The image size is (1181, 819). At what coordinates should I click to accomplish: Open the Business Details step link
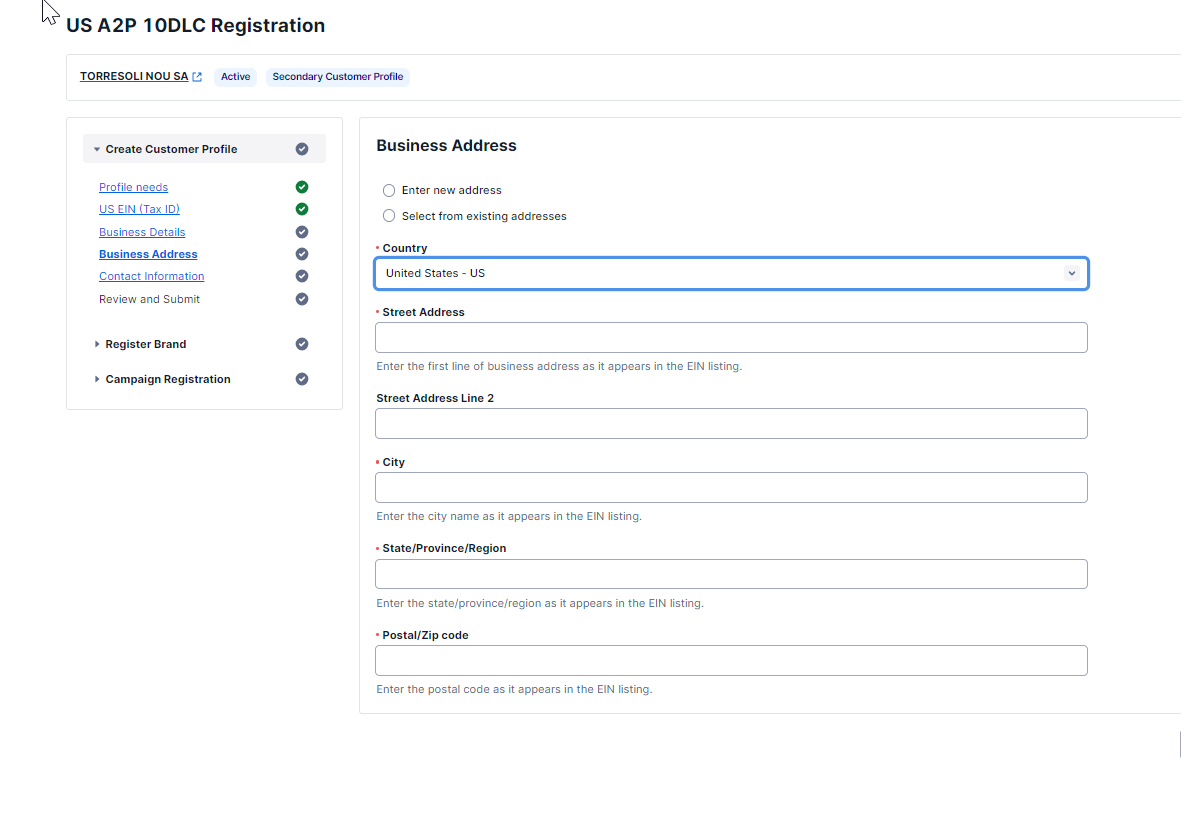pos(142,232)
